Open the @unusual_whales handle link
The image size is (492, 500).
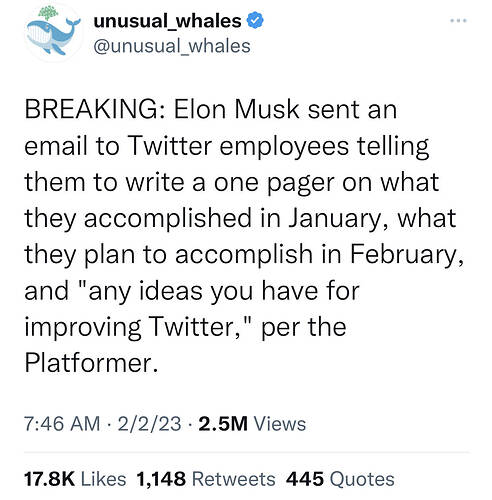172,46
